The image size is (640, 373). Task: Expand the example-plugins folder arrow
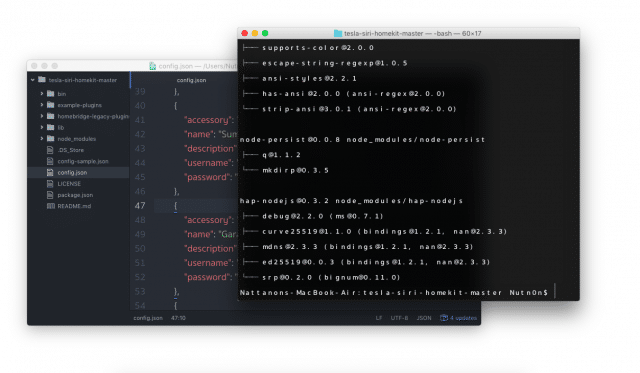[x=42, y=105]
